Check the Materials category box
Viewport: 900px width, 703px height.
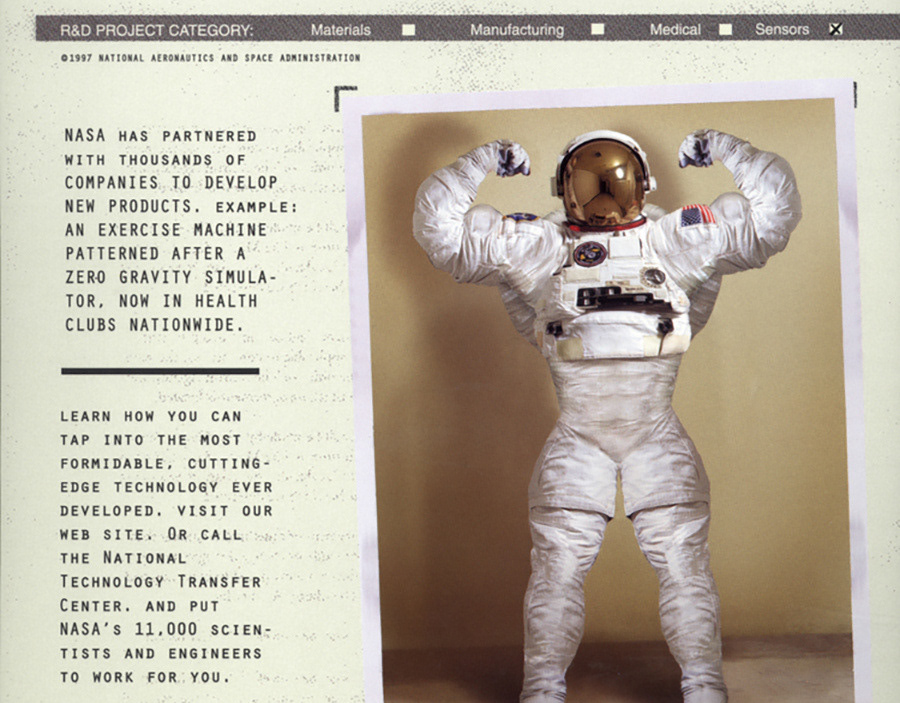pos(408,30)
